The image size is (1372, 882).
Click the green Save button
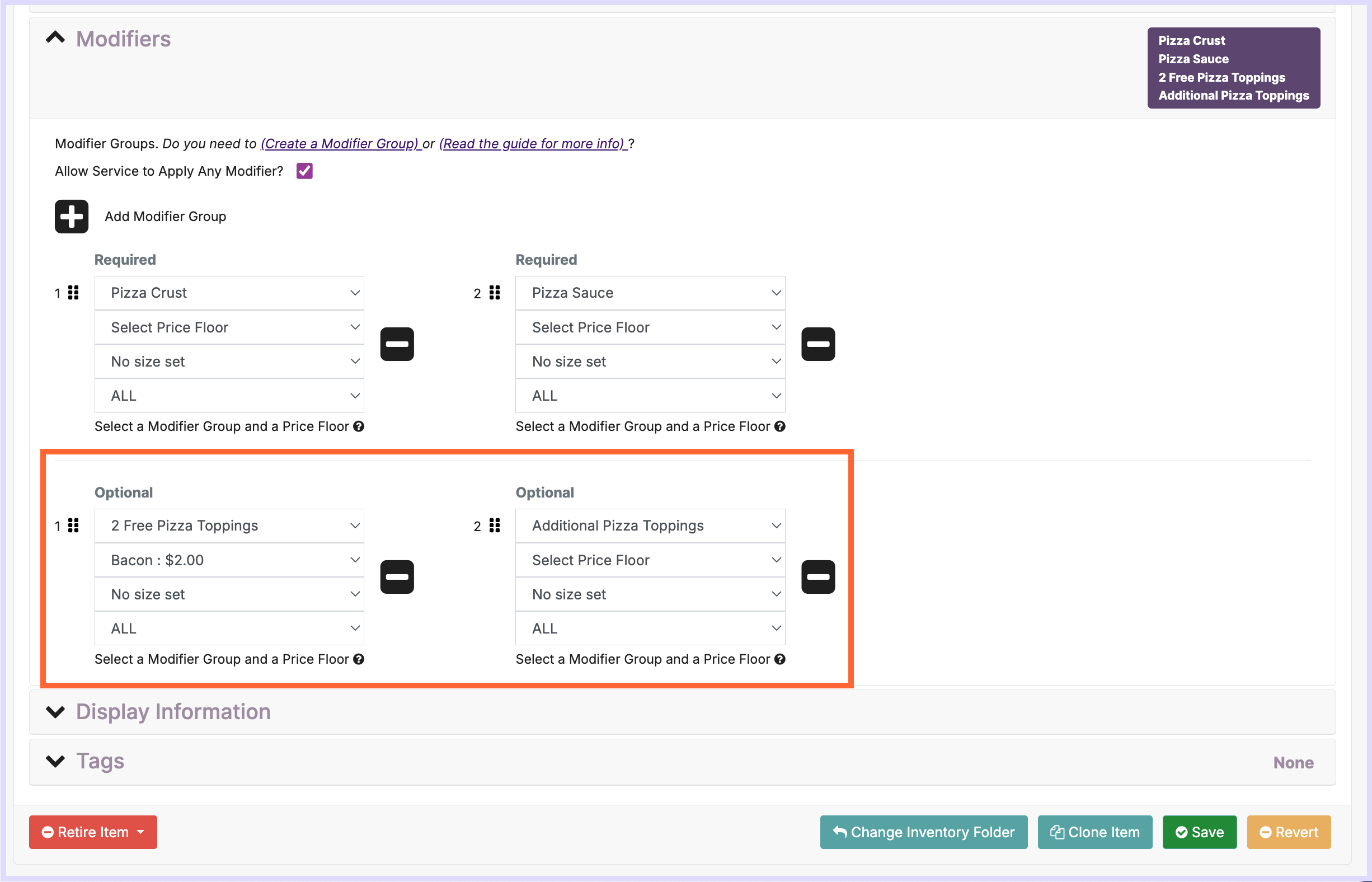coord(1199,832)
